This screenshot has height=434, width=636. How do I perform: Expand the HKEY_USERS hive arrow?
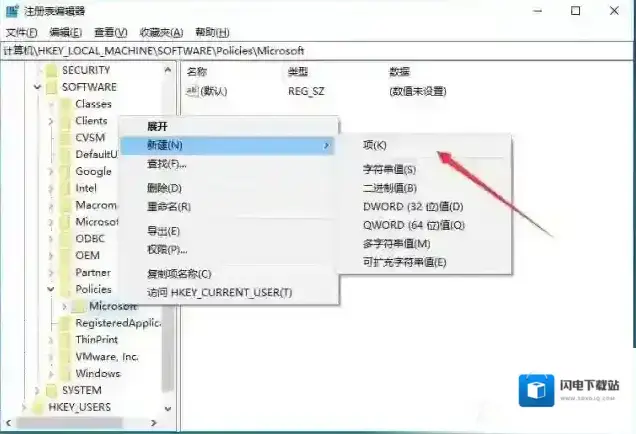coord(24,407)
